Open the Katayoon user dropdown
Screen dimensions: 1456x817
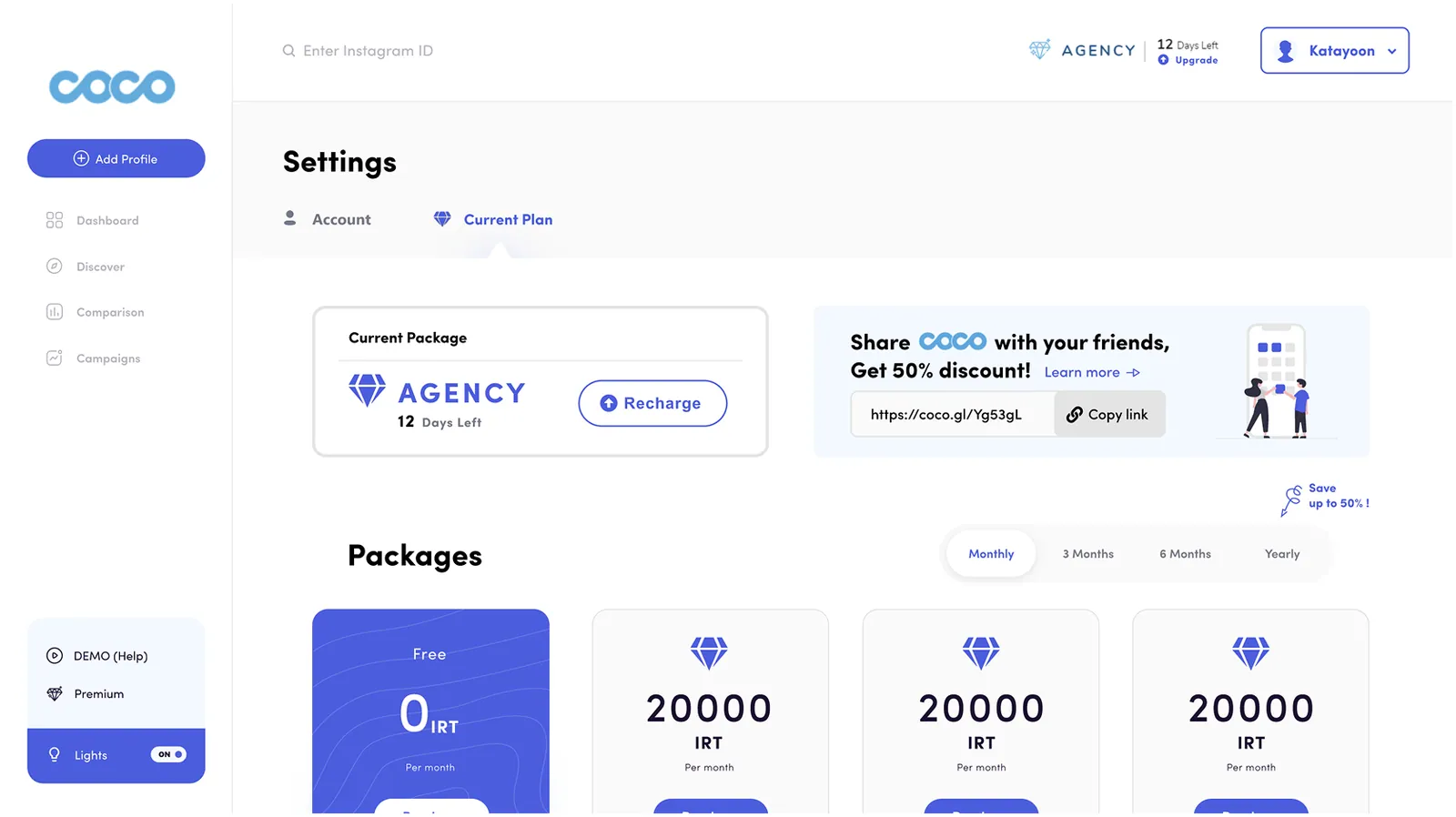1334,51
